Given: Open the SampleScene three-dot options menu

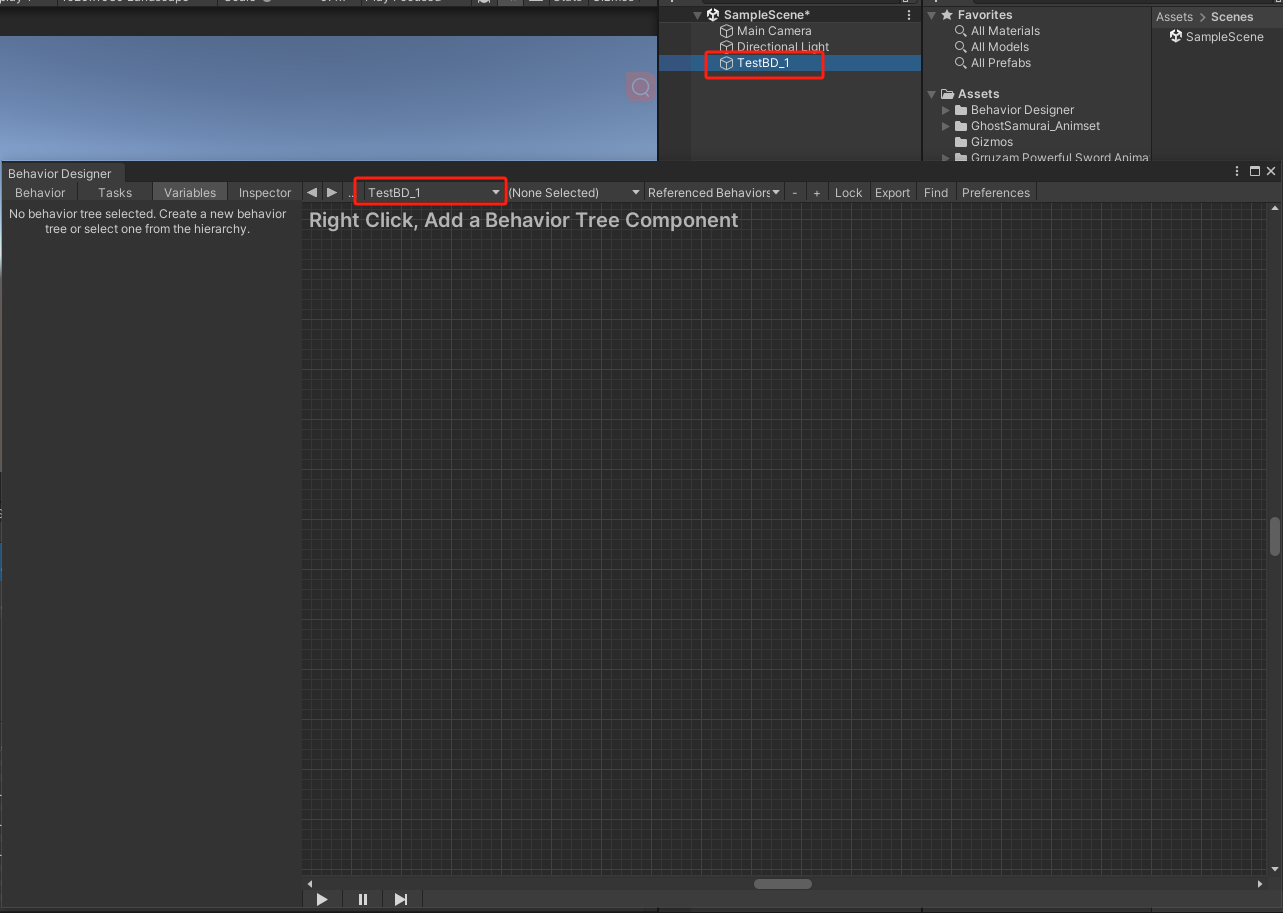Looking at the screenshot, I should 908,15.
